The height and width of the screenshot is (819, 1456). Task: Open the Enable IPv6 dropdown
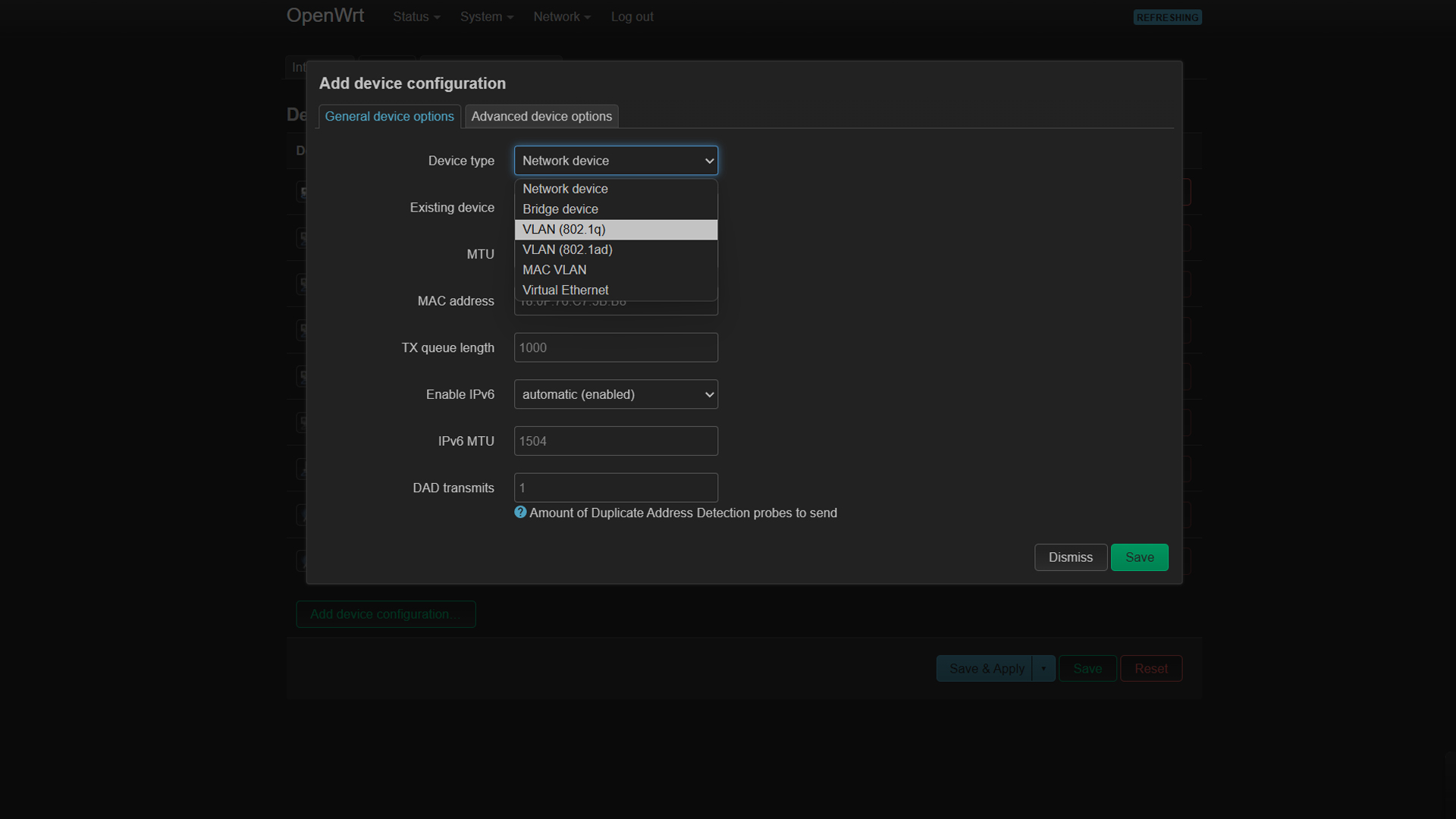(x=616, y=394)
